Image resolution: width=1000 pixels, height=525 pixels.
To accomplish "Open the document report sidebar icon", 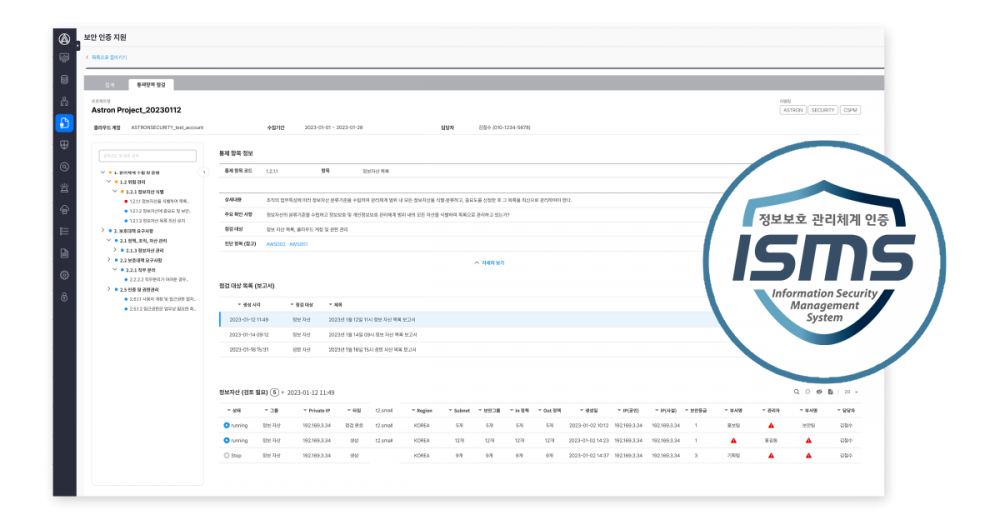I will (64, 253).
